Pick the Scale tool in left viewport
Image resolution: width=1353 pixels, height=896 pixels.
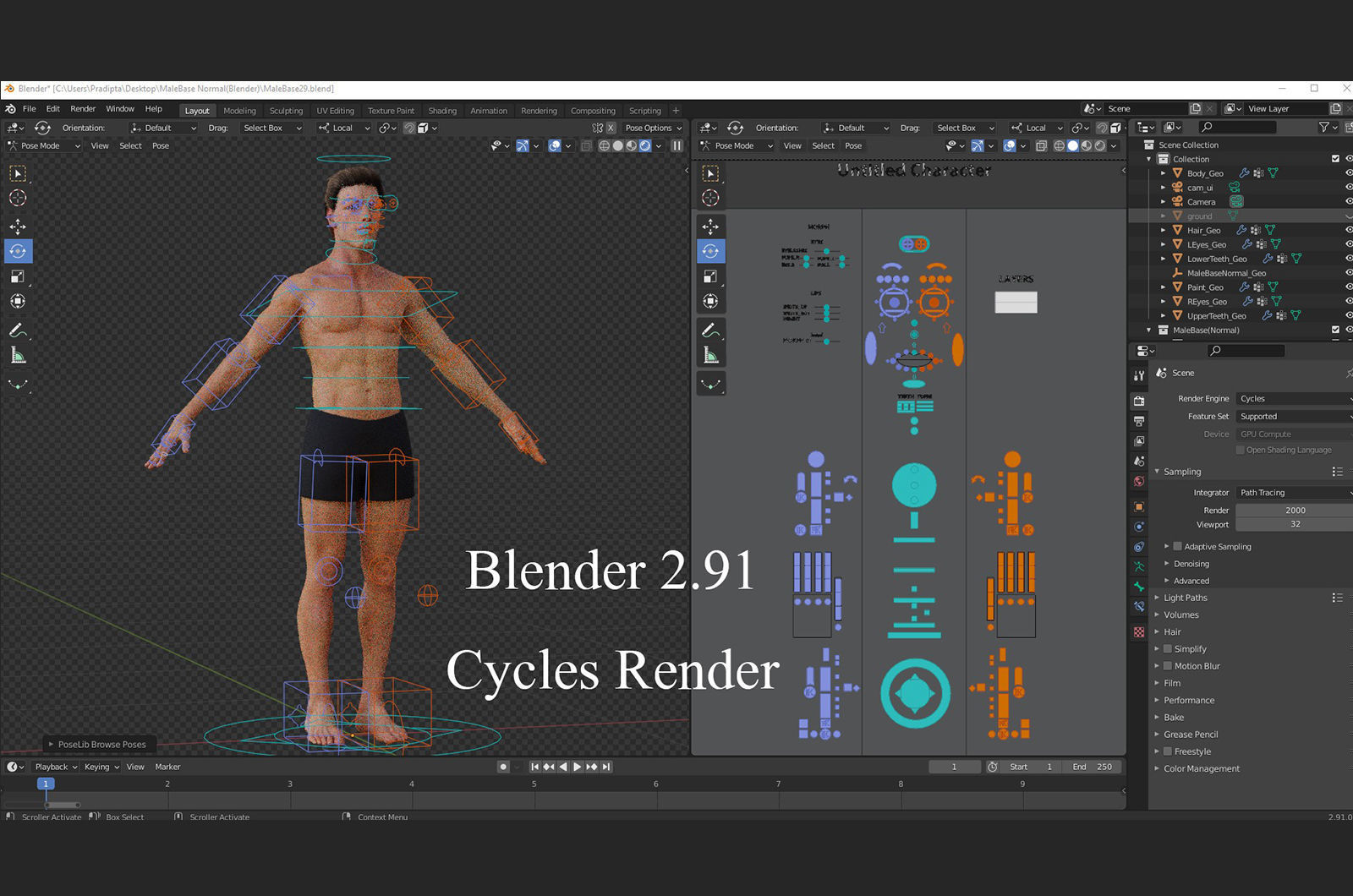point(18,276)
